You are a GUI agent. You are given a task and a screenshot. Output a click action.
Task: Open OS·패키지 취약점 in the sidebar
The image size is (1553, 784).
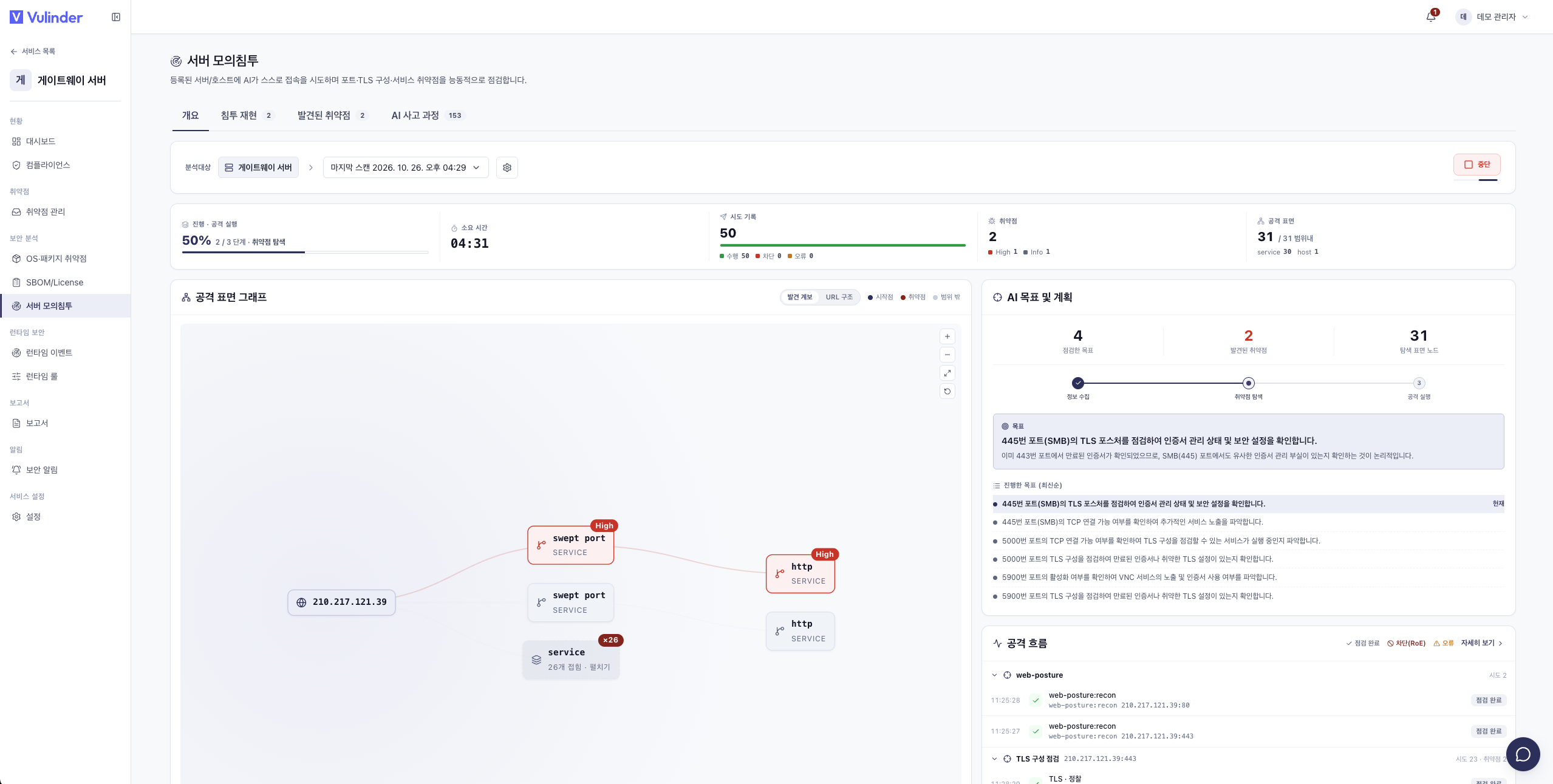65,259
